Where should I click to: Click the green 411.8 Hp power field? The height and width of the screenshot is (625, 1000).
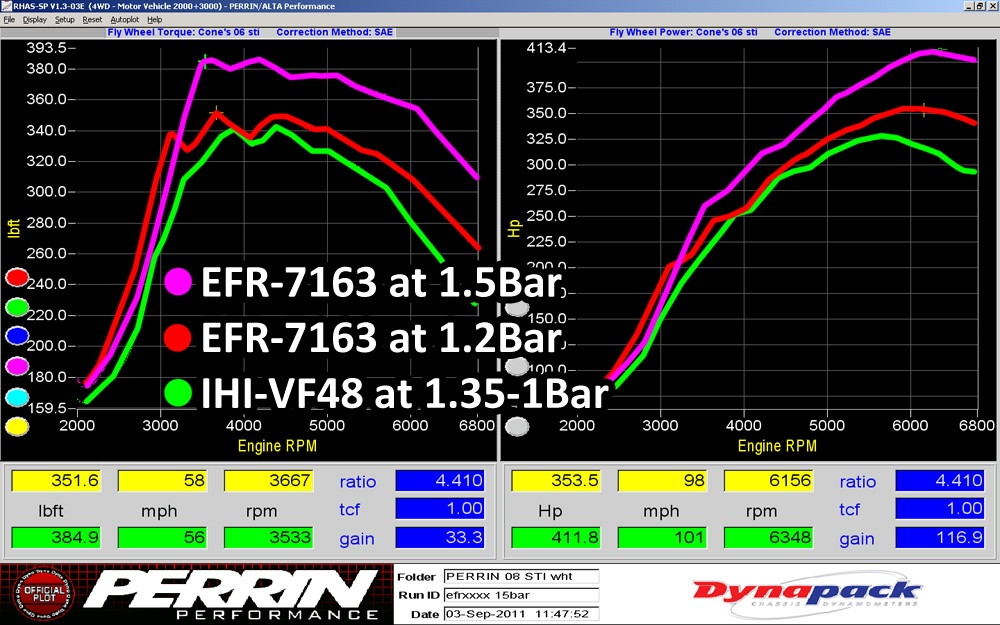tap(557, 537)
